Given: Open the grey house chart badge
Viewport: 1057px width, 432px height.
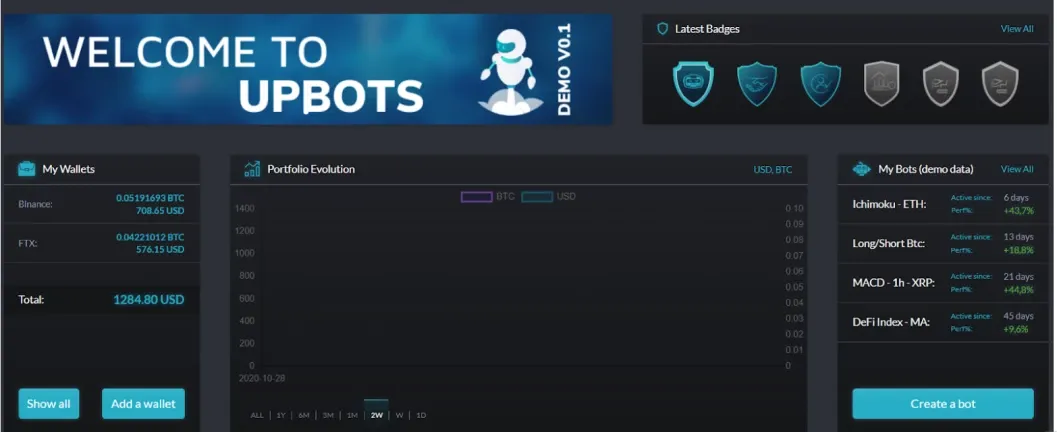Looking at the screenshot, I should pyautogui.click(x=882, y=84).
